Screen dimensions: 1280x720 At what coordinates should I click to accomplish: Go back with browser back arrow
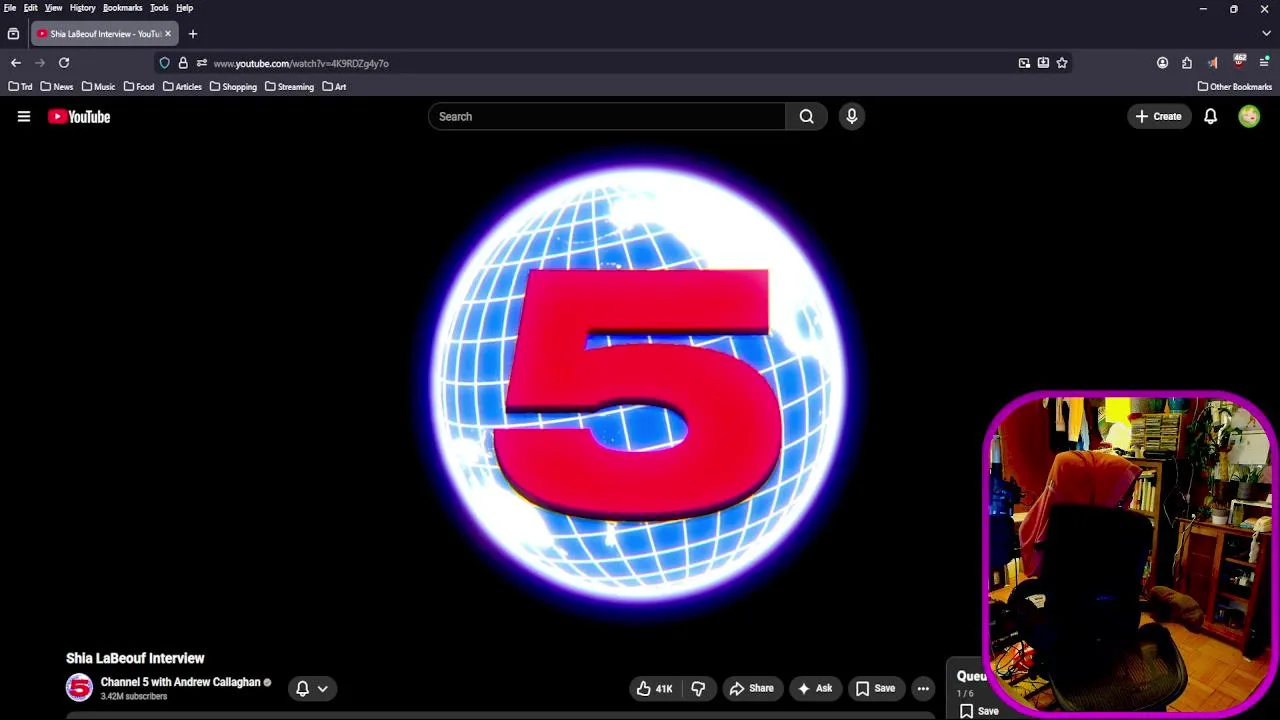(16, 63)
